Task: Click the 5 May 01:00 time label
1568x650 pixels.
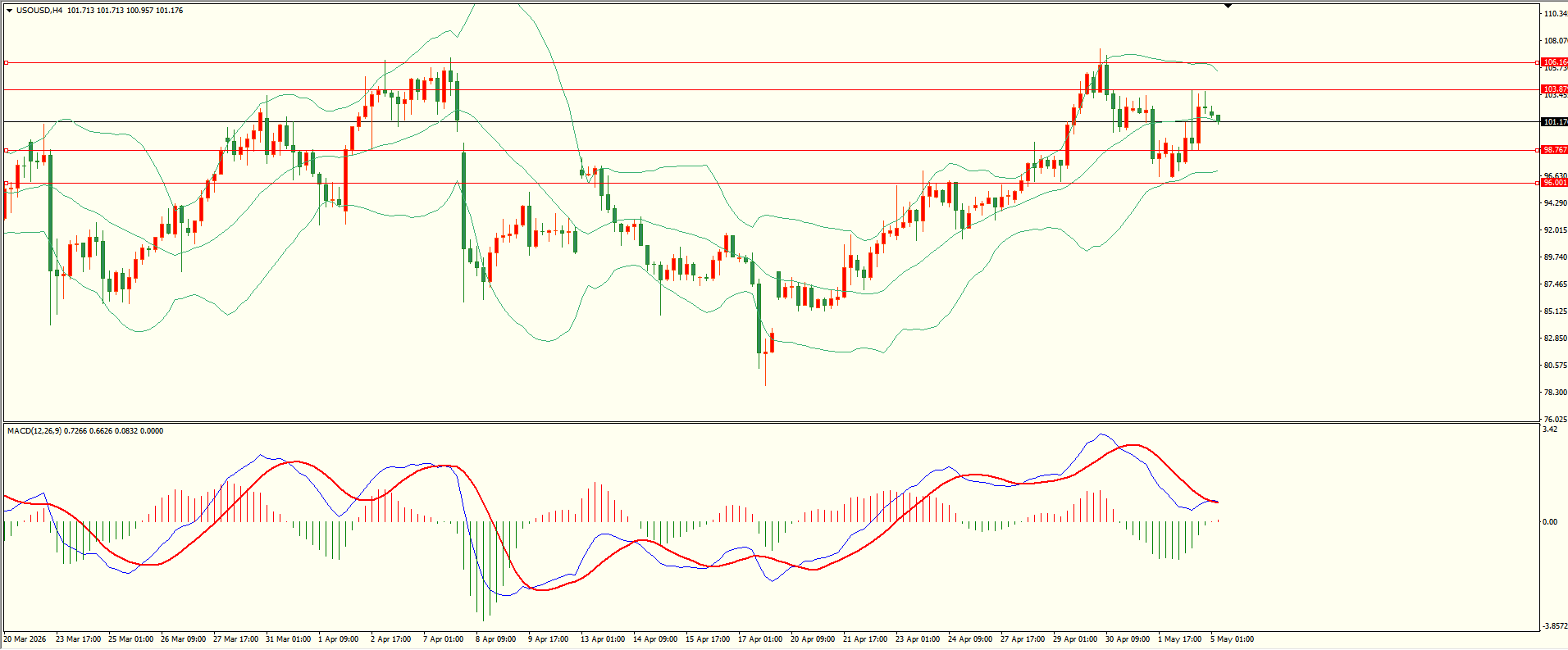Action: [1232, 639]
